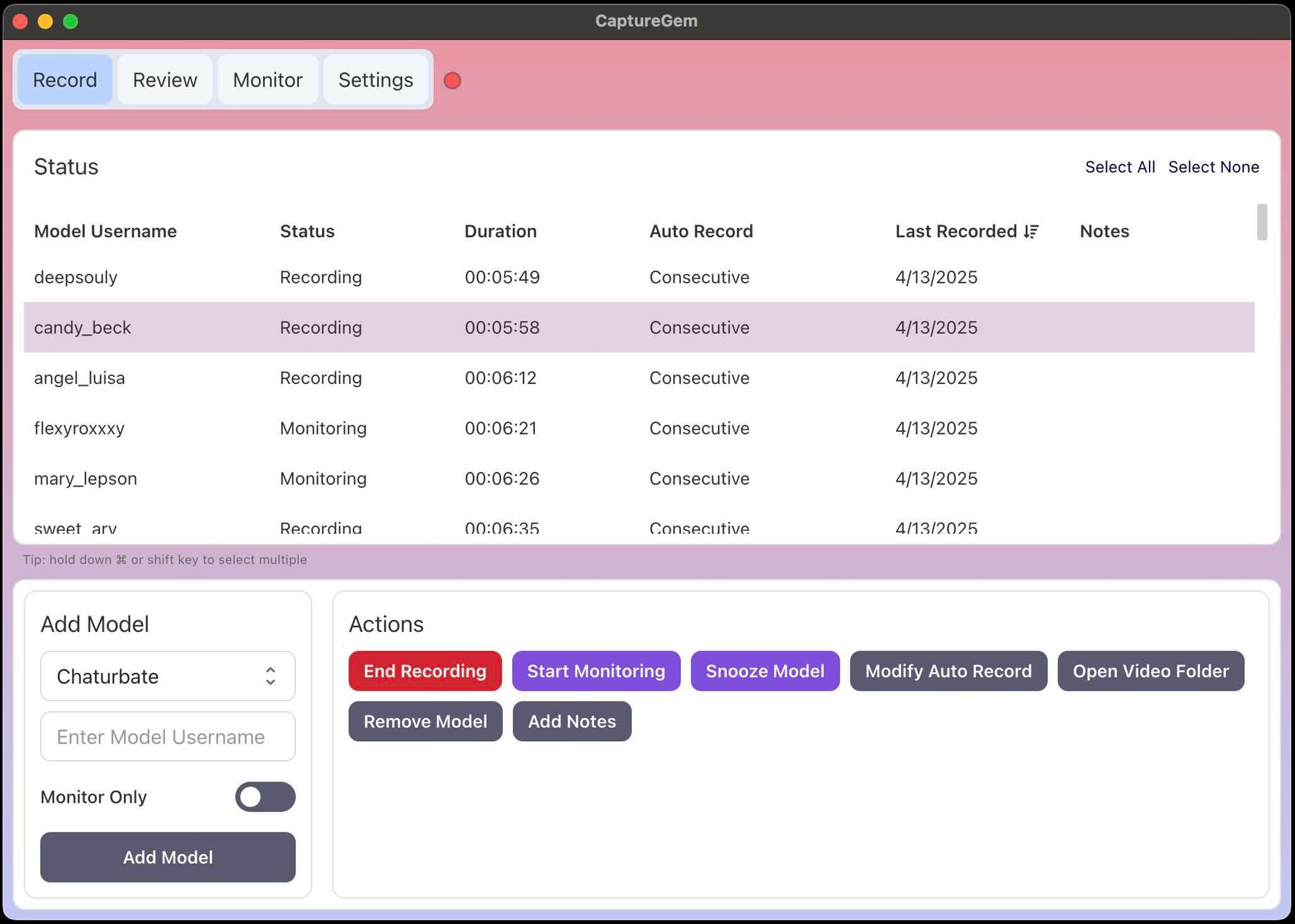
Task: Enable the Monitor Only toggle
Action: (264, 797)
